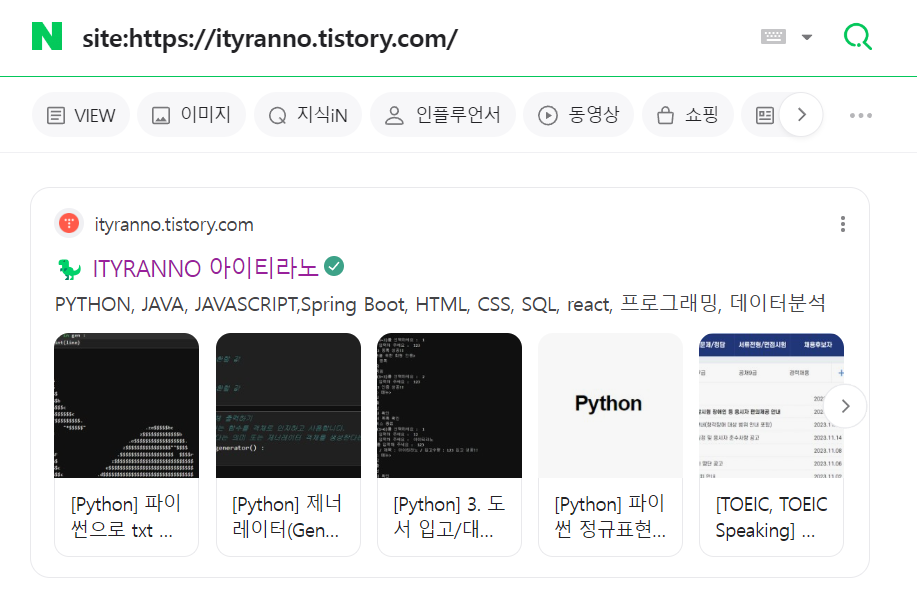
Task: Open thumbnail for 제너레이터 post
Action: [x=288, y=406]
